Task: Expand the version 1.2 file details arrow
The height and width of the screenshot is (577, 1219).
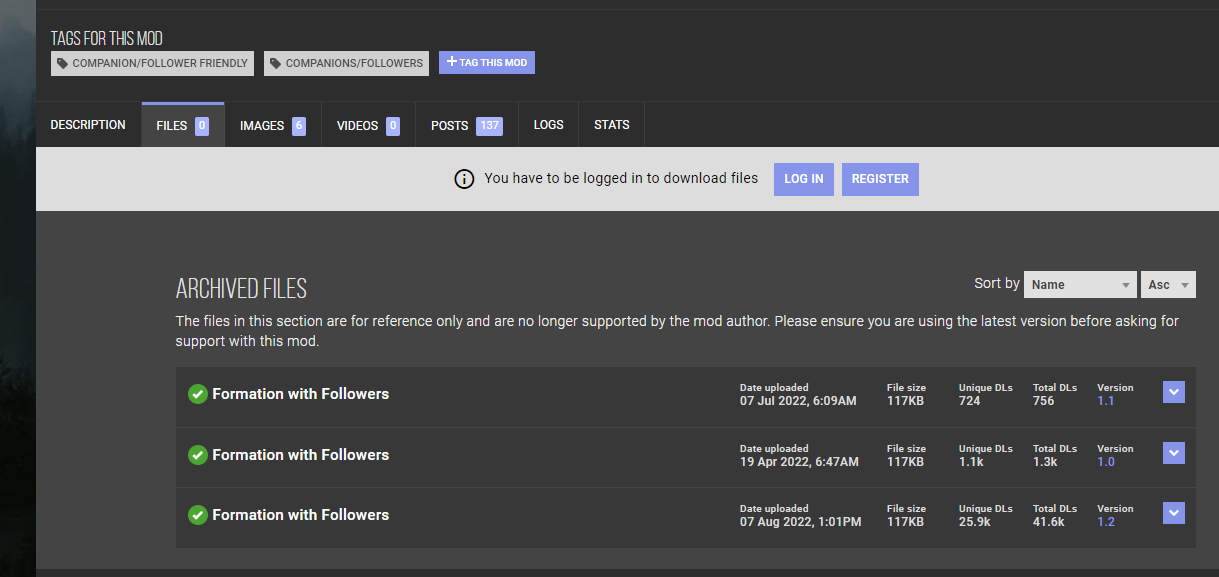Action: pyautogui.click(x=1174, y=513)
